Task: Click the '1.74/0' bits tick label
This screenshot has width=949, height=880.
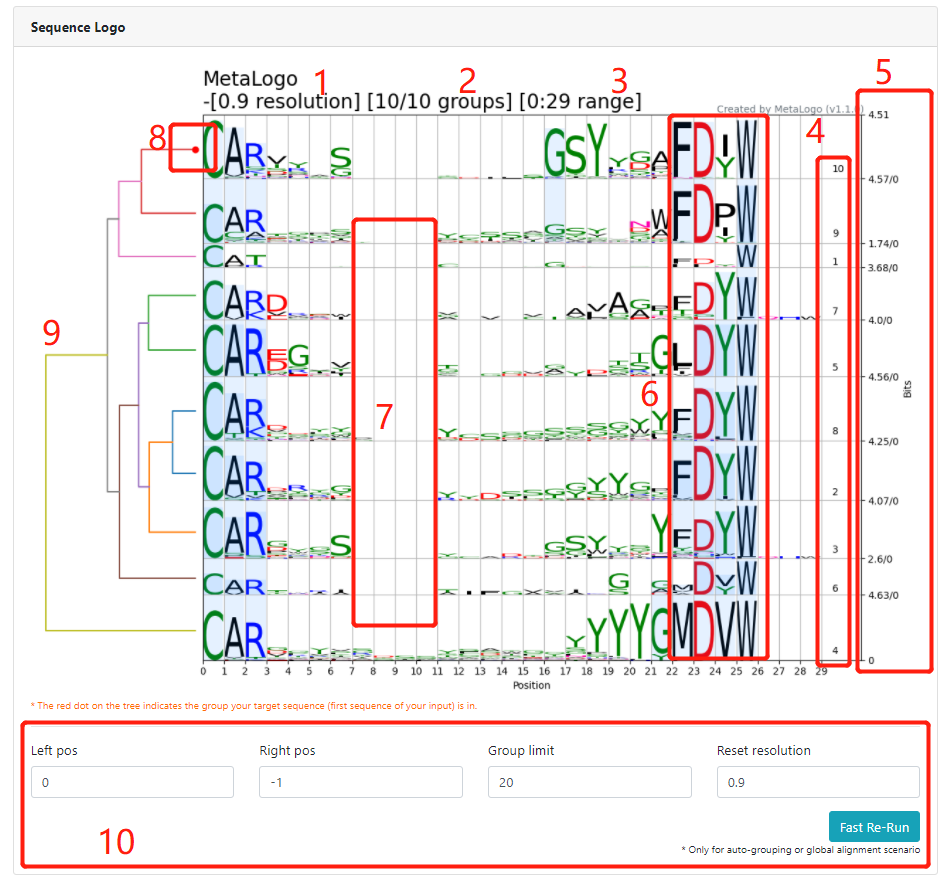Action: [883, 244]
